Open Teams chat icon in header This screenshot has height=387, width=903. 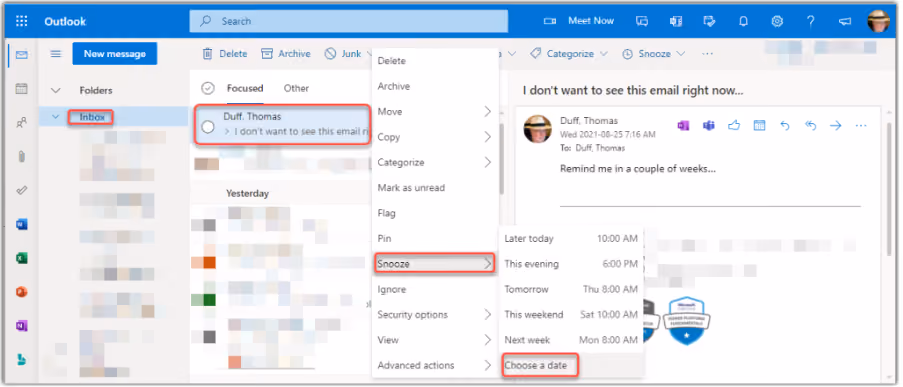pos(642,21)
